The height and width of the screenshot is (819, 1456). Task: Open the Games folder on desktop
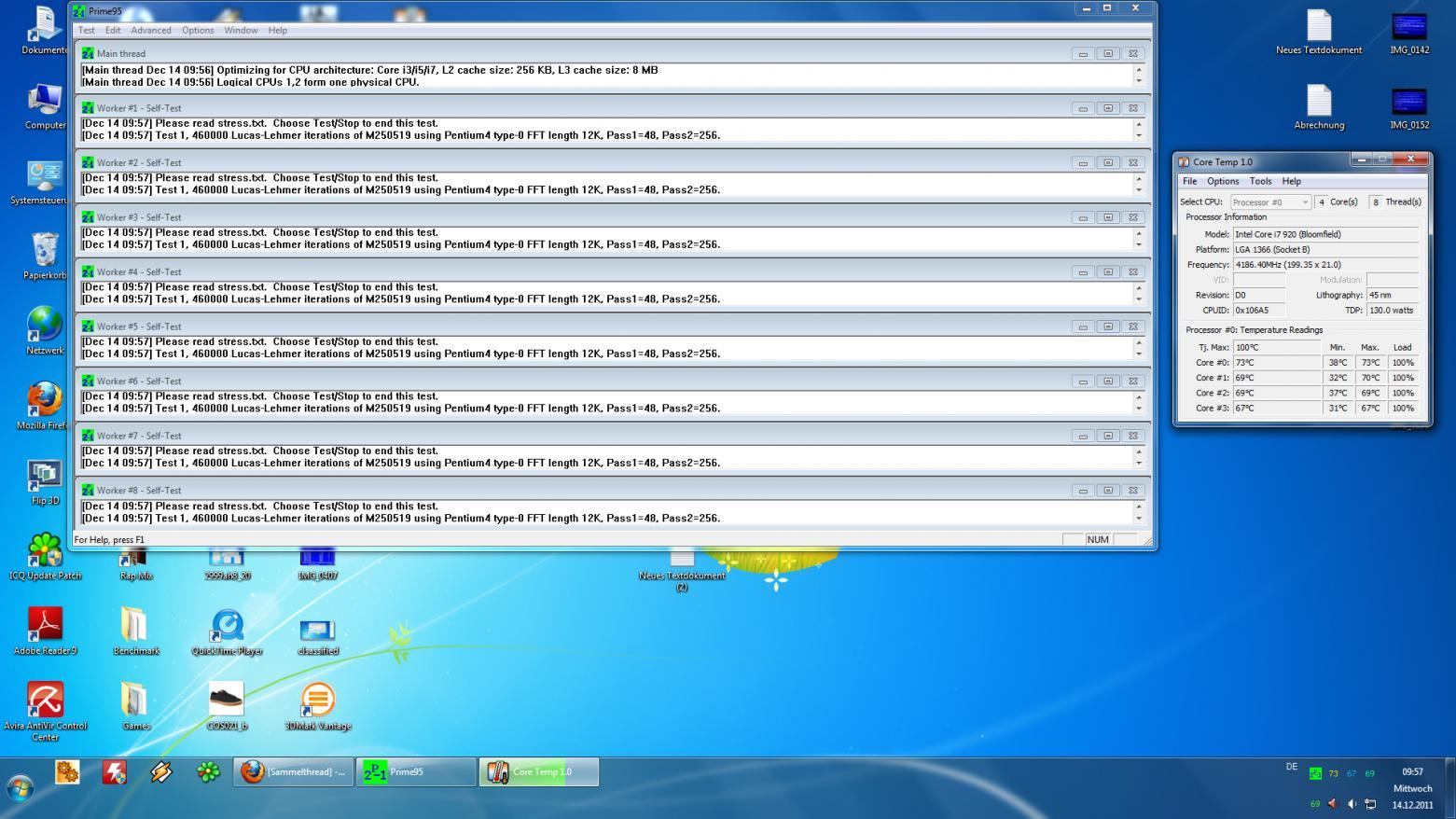tap(135, 704)
